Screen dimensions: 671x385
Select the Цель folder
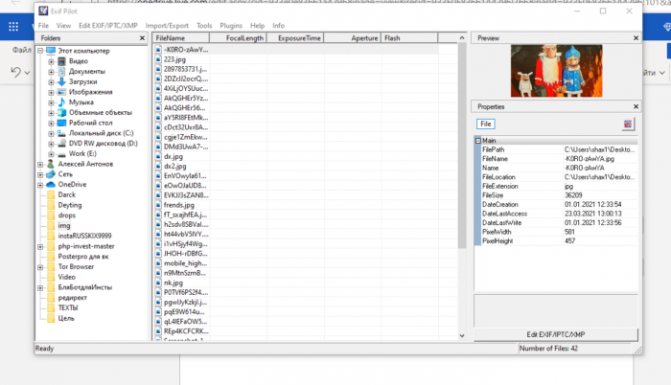tap(66, 318)
